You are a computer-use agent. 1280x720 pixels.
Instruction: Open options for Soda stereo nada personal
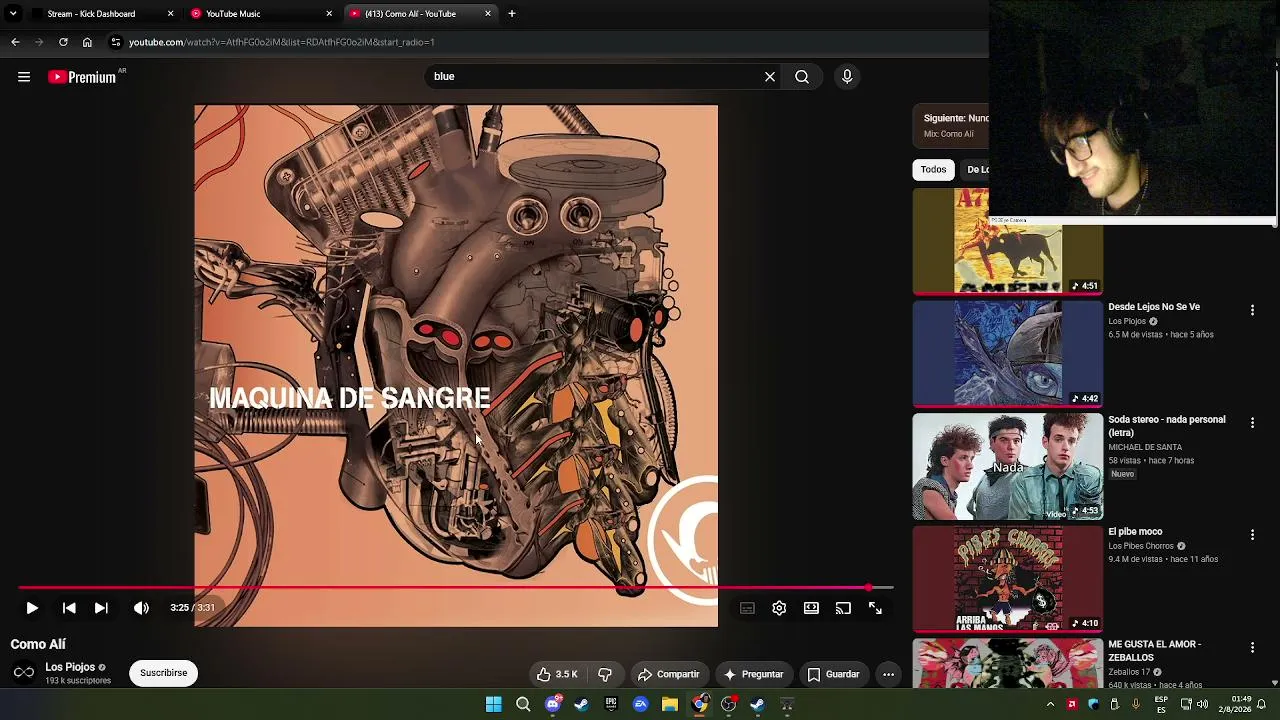pyautogui.click(x=1252, y=424)
